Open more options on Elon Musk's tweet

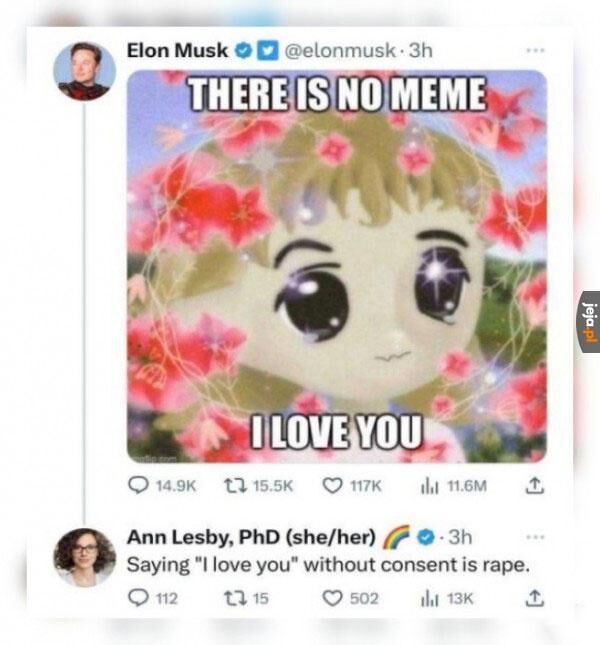coord(535,51)
